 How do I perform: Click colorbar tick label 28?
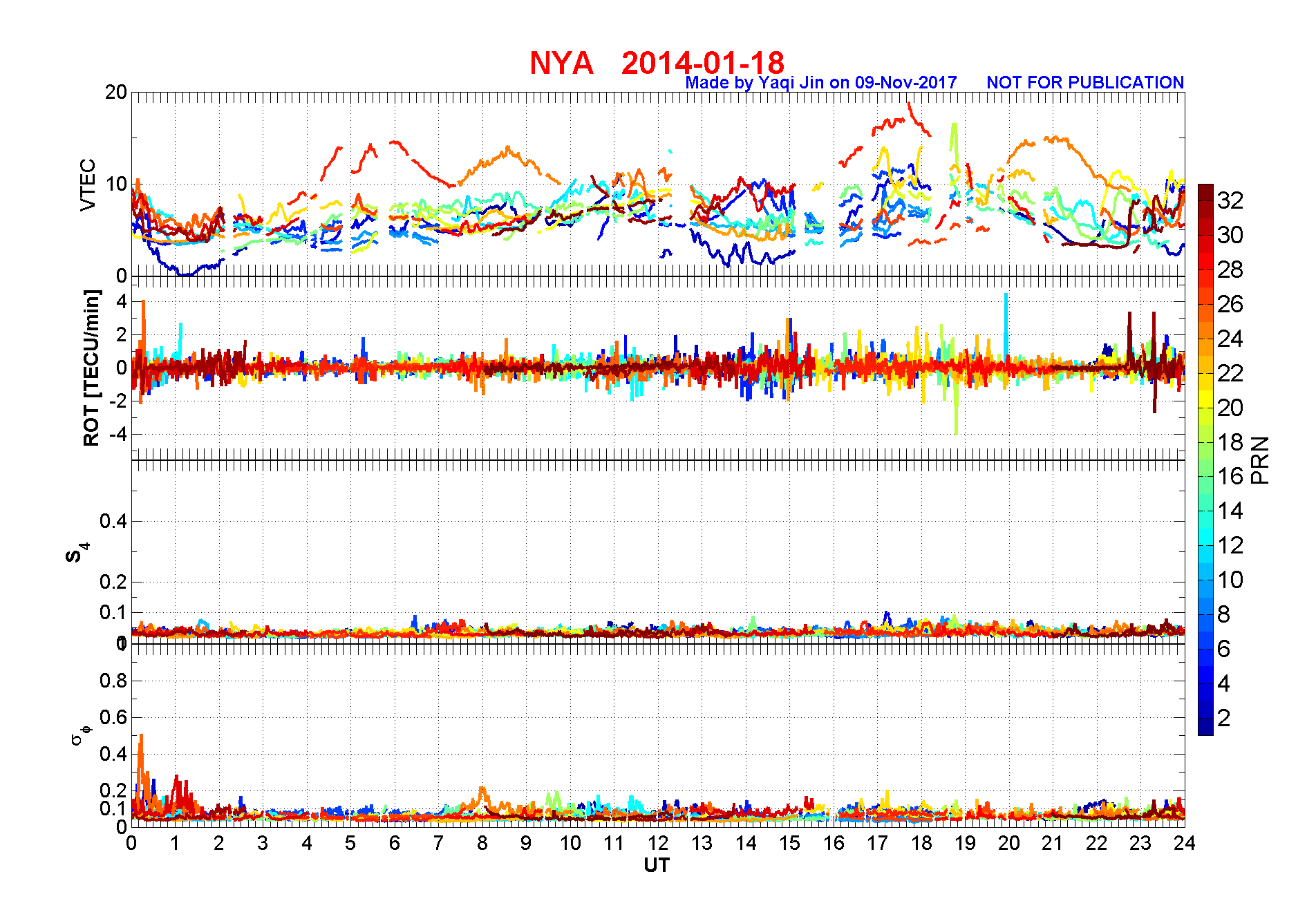tap(1230, 269)
